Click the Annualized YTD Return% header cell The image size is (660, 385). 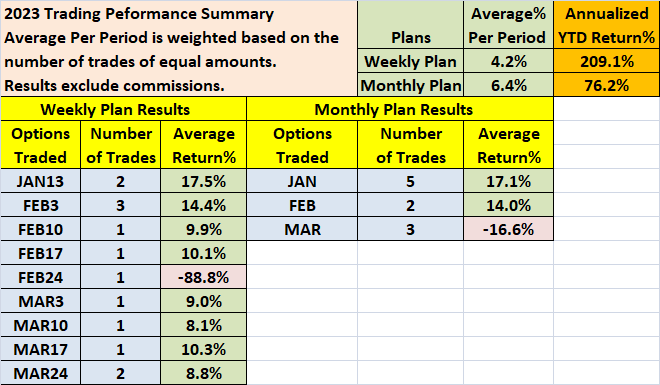[x=607, y=25]
